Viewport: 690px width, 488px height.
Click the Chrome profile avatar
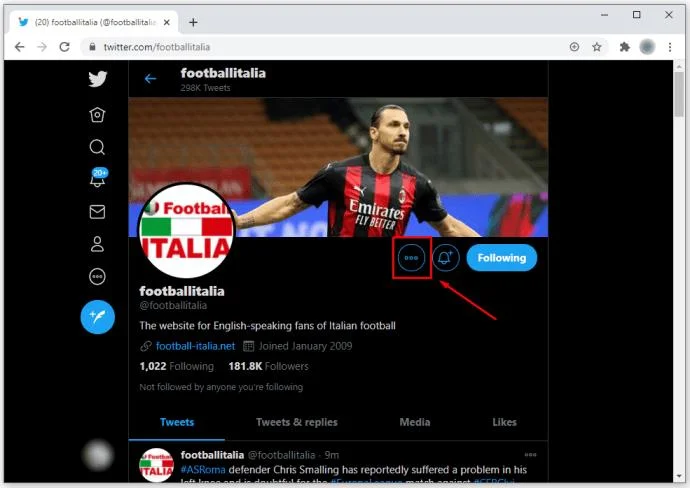[647, 47]
